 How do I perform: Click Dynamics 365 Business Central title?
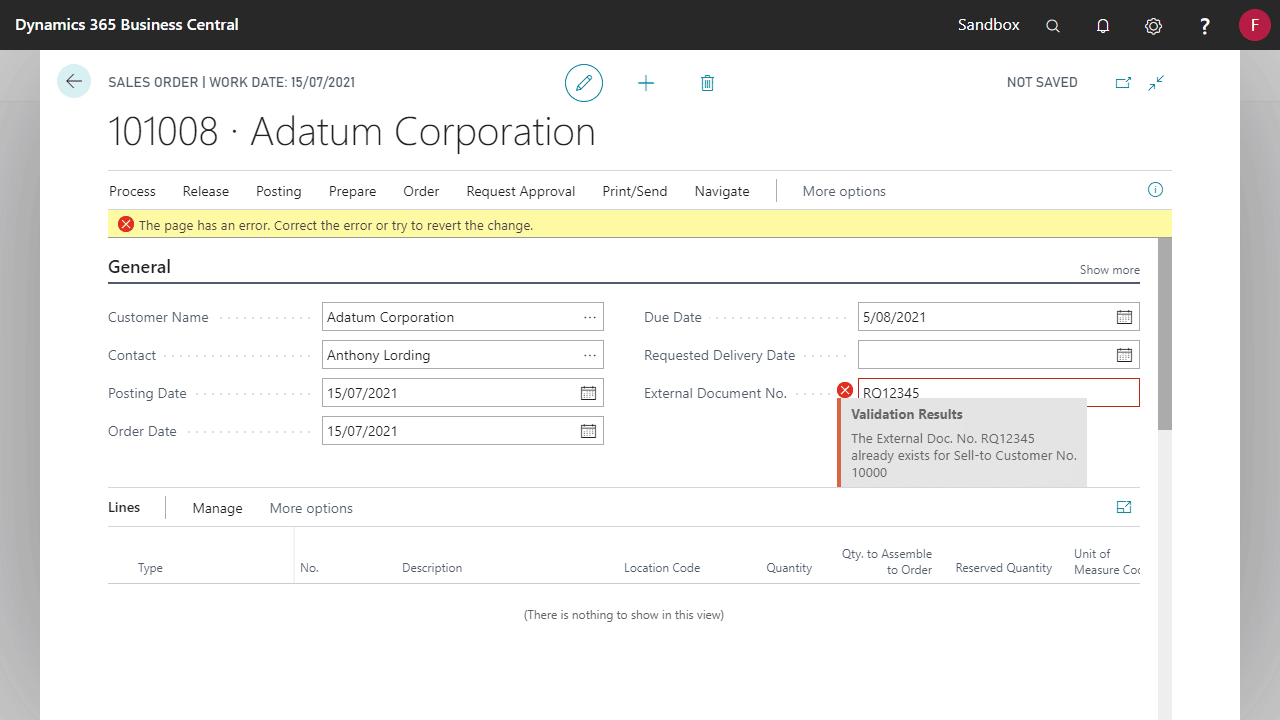(x=127, y=25)
